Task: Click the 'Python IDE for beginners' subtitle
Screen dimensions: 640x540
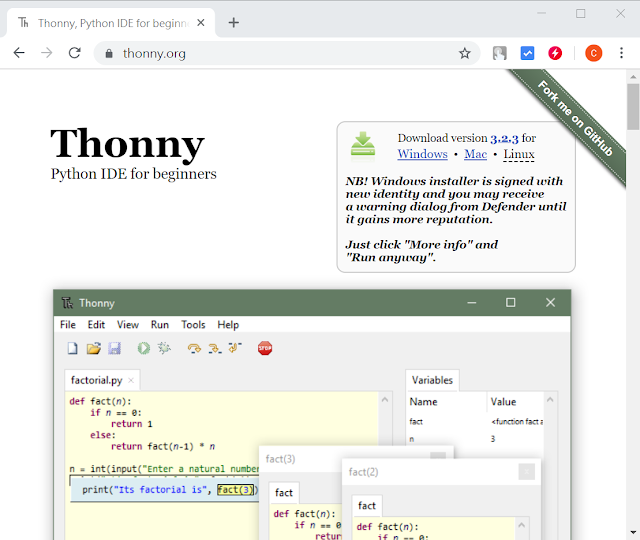Action: pos(133,174)
